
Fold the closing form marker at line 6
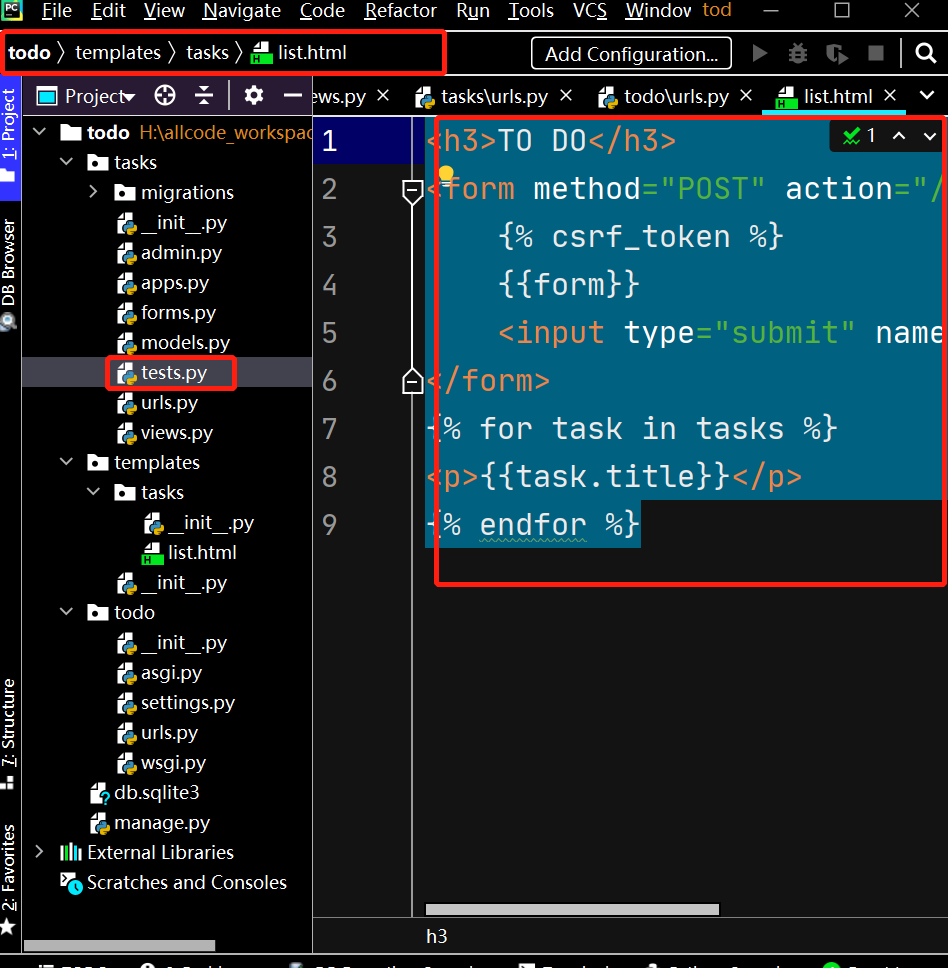click(x=412, y=381)
